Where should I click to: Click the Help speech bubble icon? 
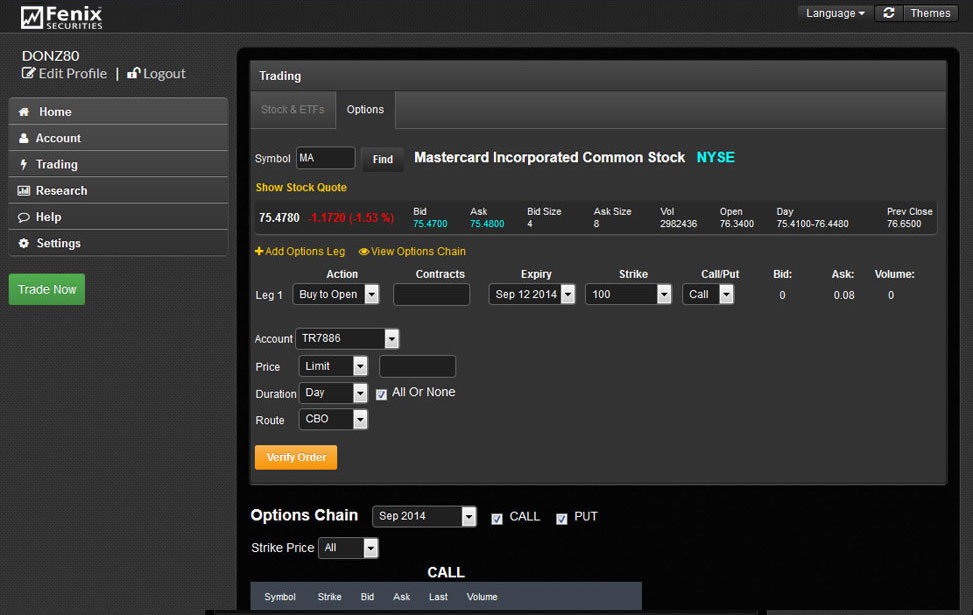[x=24, y=217]
